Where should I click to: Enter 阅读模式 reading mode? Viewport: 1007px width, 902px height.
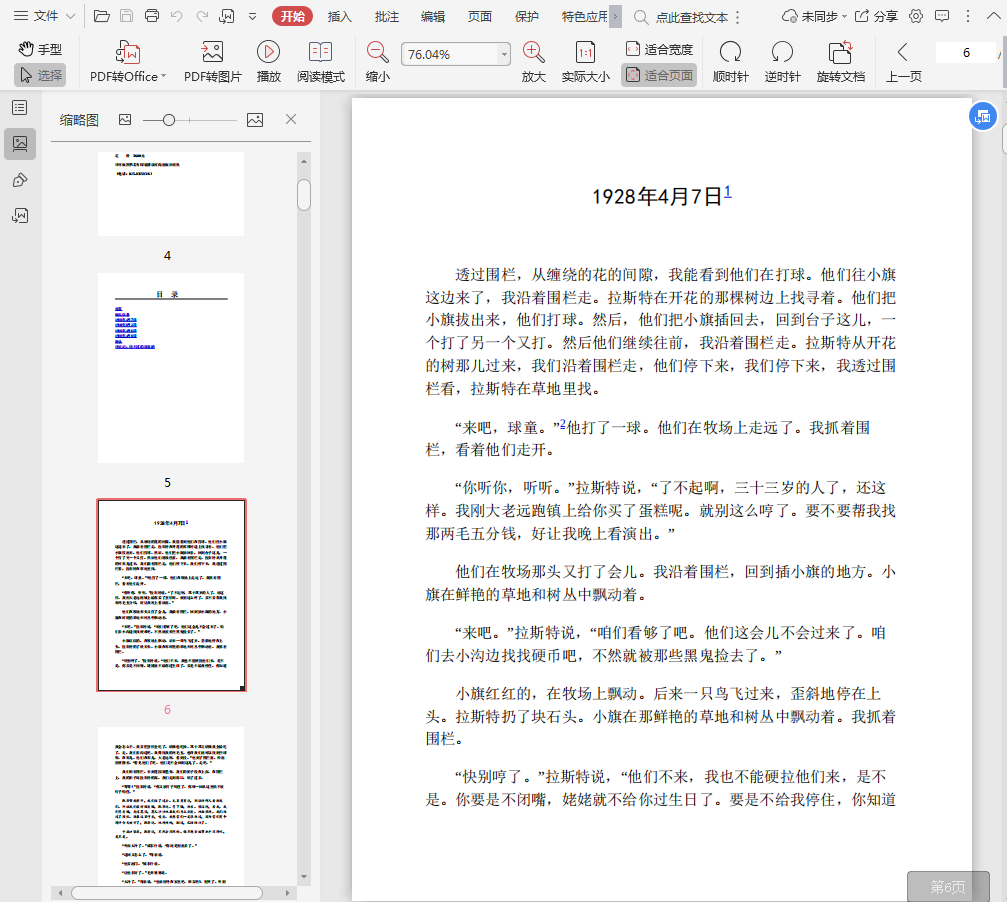click(x=320, y=62)
